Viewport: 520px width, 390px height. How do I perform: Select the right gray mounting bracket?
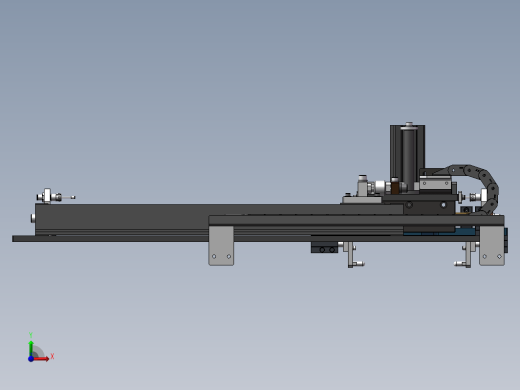pyautogui.click(x=492, y=246)
